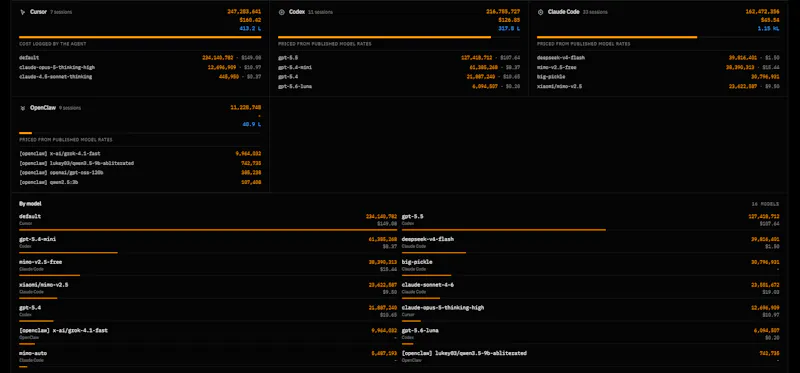Select '7 sessions' next to Cursor
800x373 pixels.
pyautogui.click(x=61, y=12)
